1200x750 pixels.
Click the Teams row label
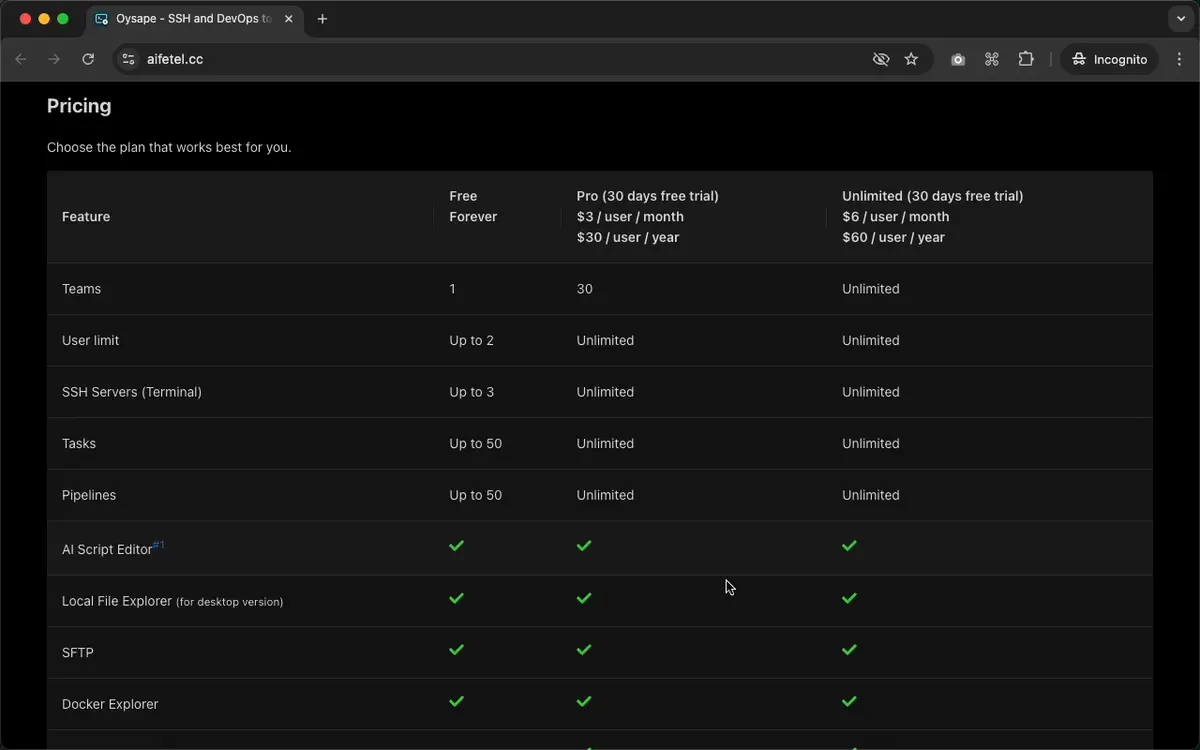pyautogui.click(x=81, y=289)
